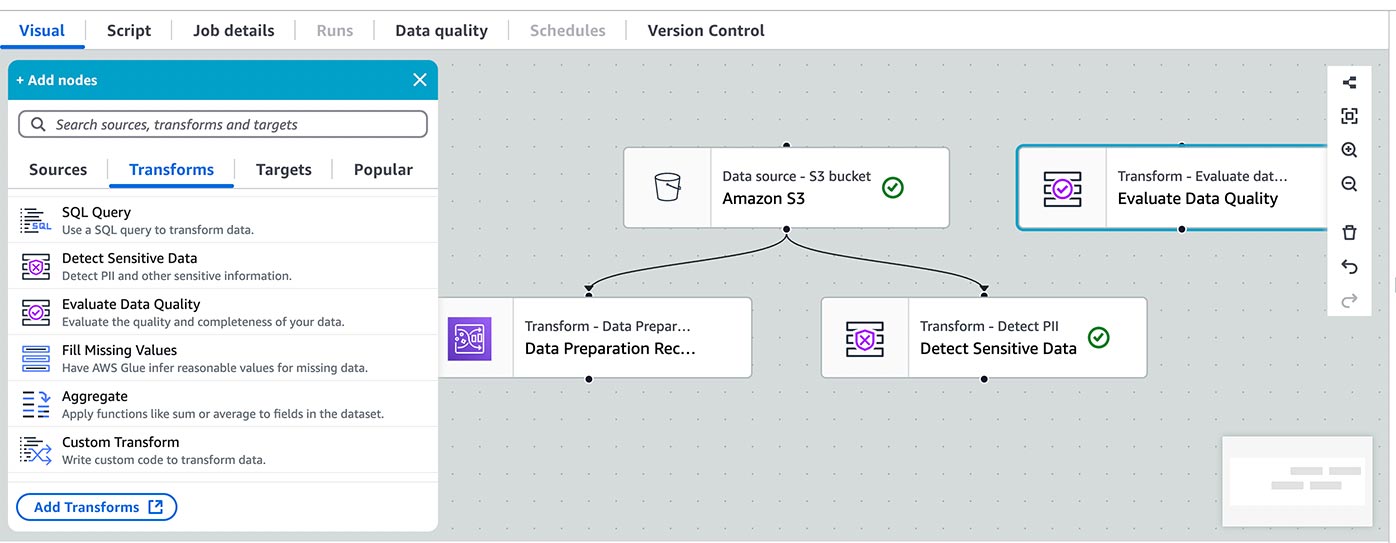The height and width of the screenshot is (543, 1396).
Task: Open the Job details tab
Action: click(234, 30)
